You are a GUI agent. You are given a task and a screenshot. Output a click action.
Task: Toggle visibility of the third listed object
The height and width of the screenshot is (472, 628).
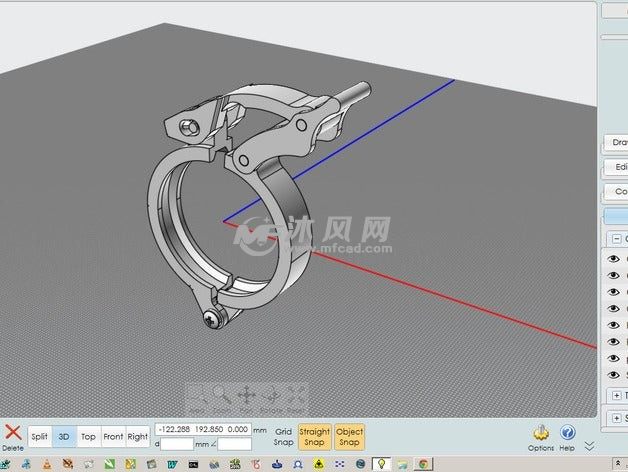pos(613,292)
